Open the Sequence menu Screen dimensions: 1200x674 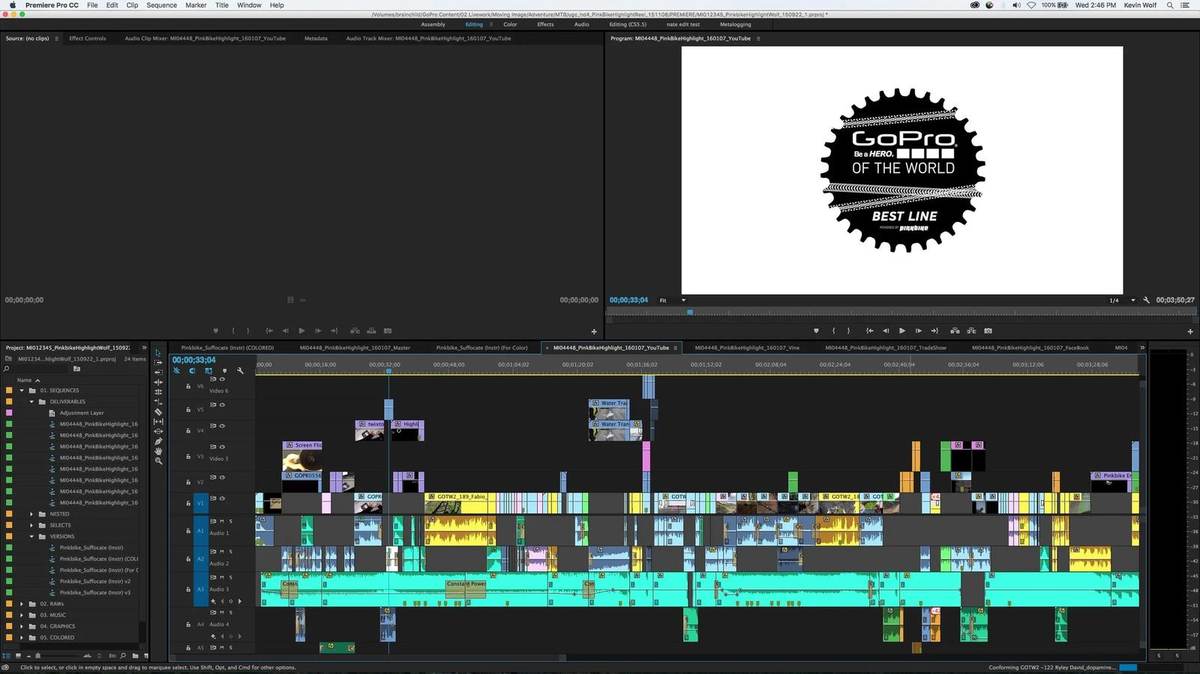coord(161,5)
